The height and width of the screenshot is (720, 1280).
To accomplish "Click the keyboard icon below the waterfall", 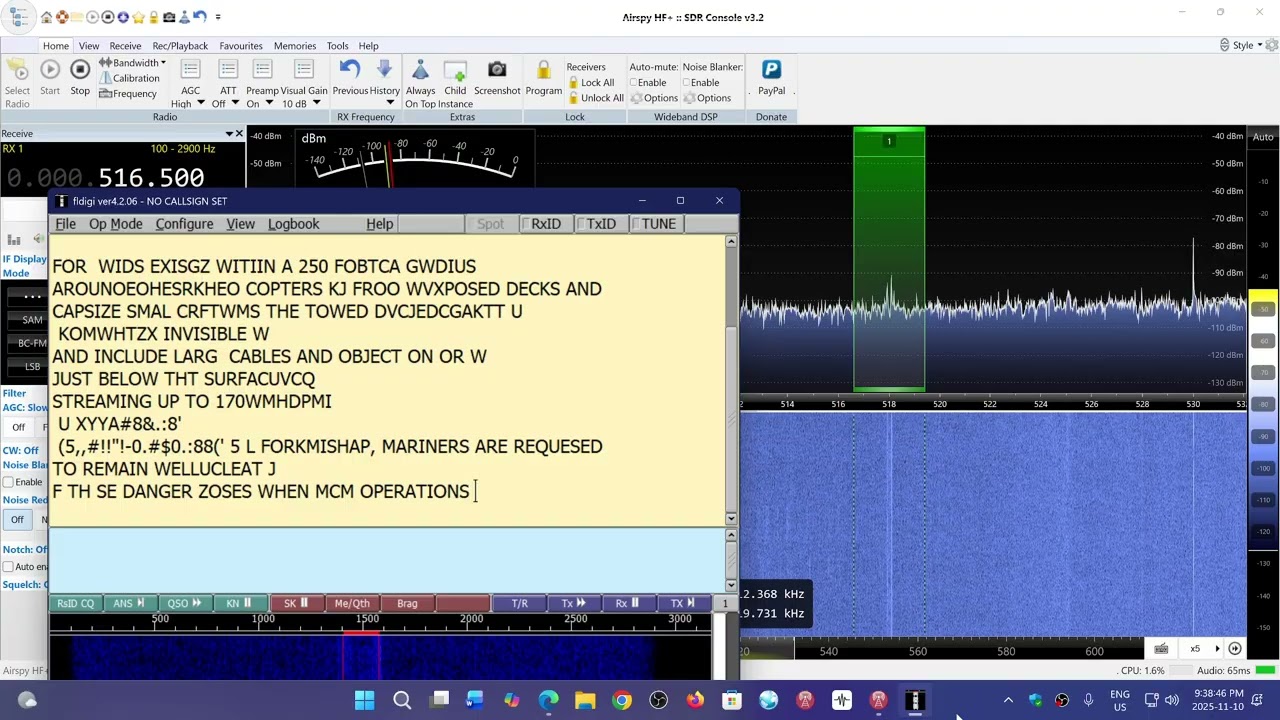I will coord(1161,649).
